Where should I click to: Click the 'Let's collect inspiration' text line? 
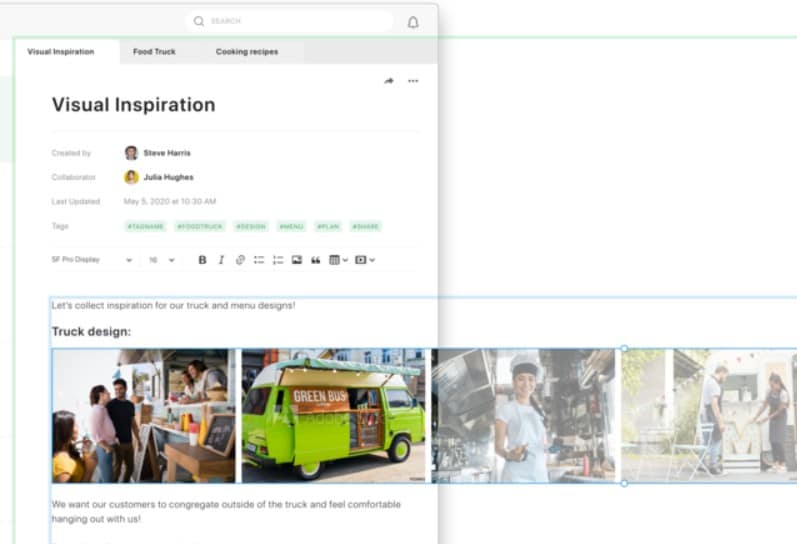[173, 306]
